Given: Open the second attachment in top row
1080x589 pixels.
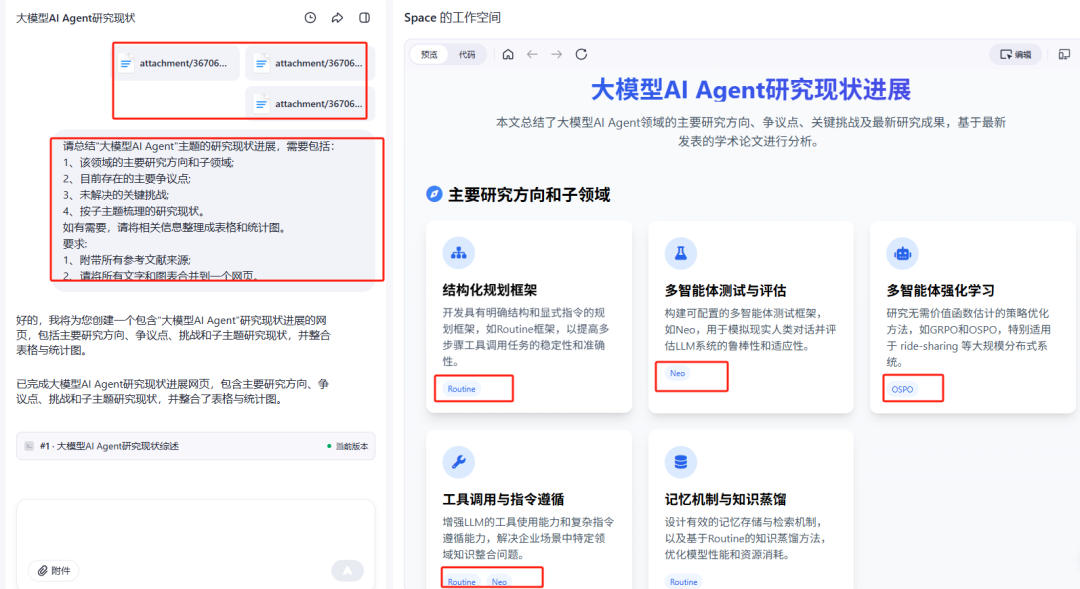Looking at the screenshot, I should pyautogui.click(x=307, y=63).
